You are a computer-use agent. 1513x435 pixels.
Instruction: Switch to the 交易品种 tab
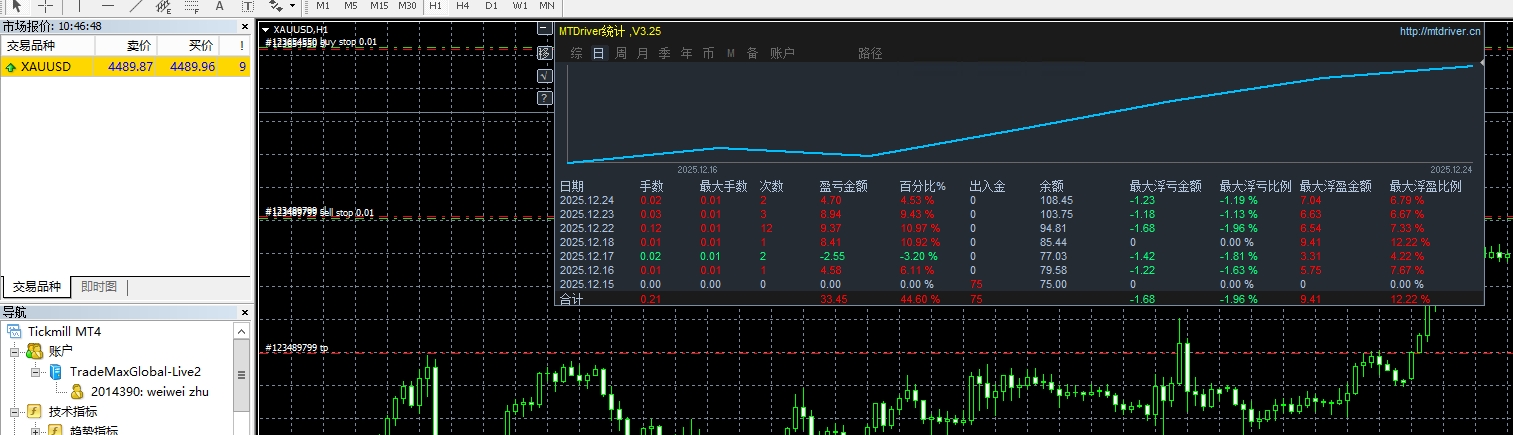(x=37, y=287)
